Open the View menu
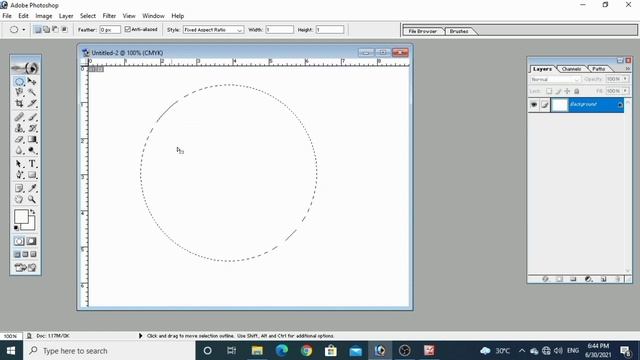Viewport: 640px width, 360px height. click(129, 16)
